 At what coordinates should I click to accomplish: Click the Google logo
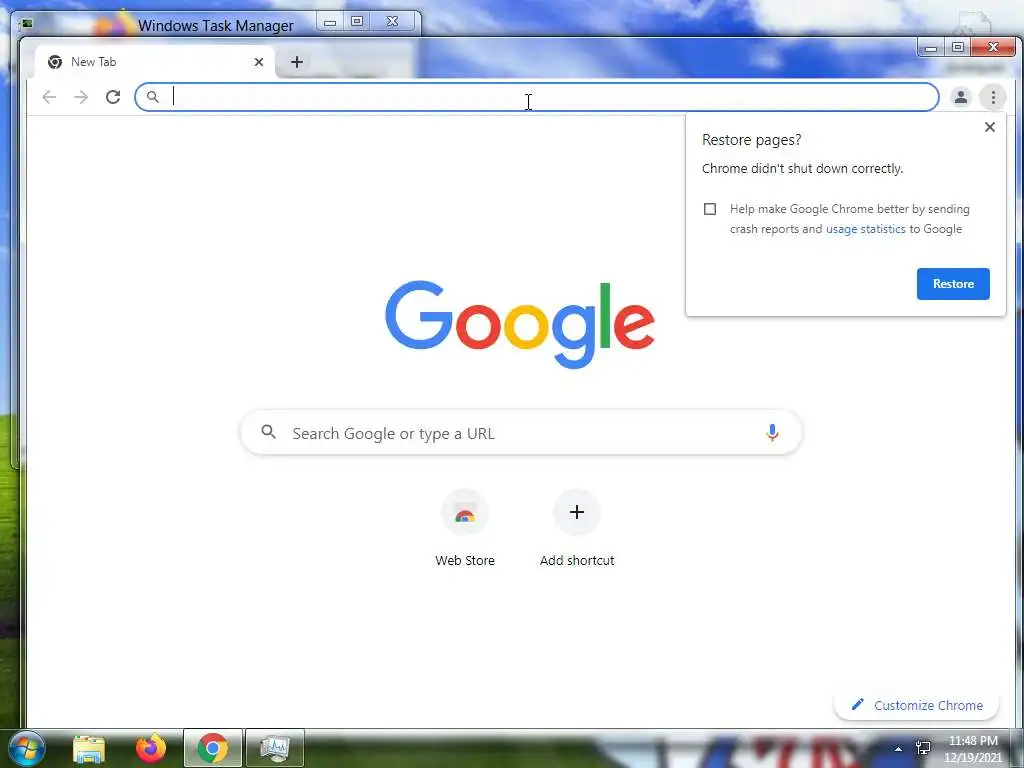(520, 325)
